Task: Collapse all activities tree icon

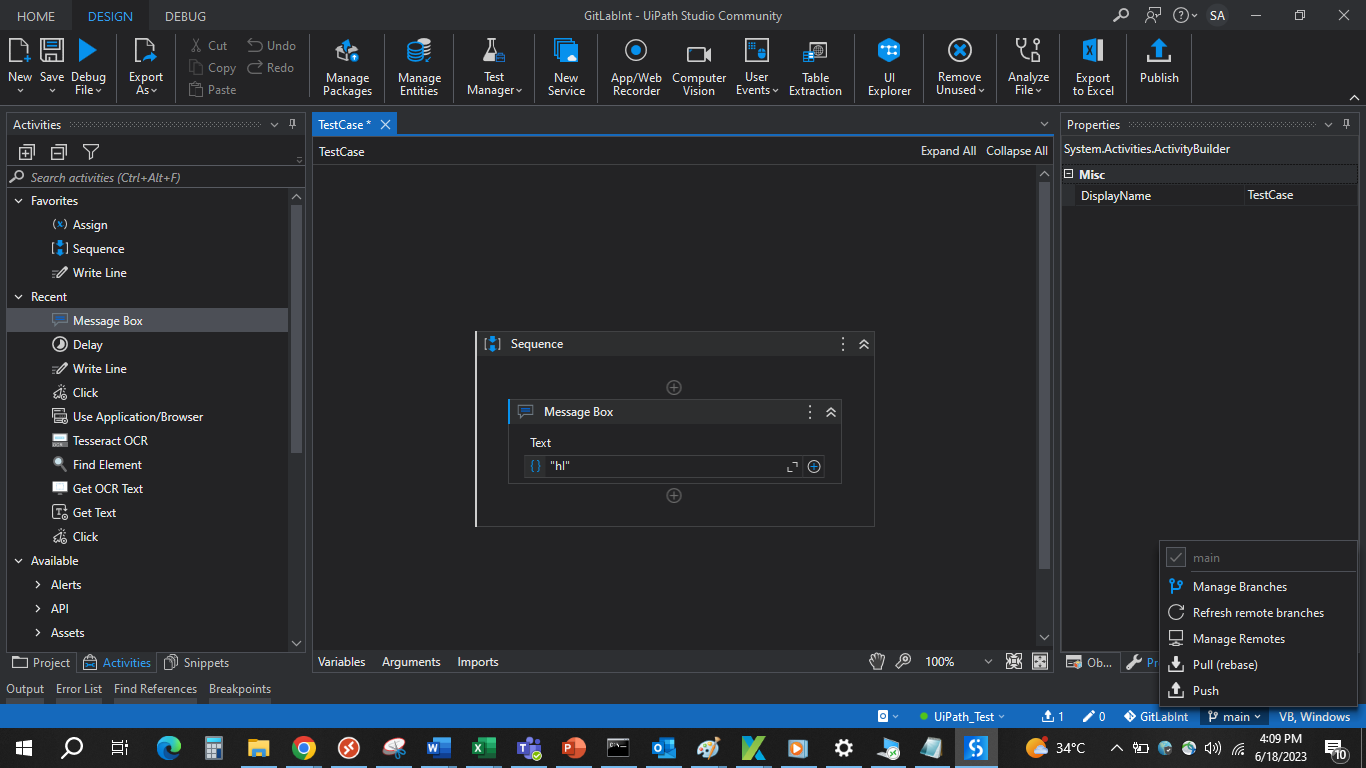Action: pyautogui.click(x=59, y=152)
